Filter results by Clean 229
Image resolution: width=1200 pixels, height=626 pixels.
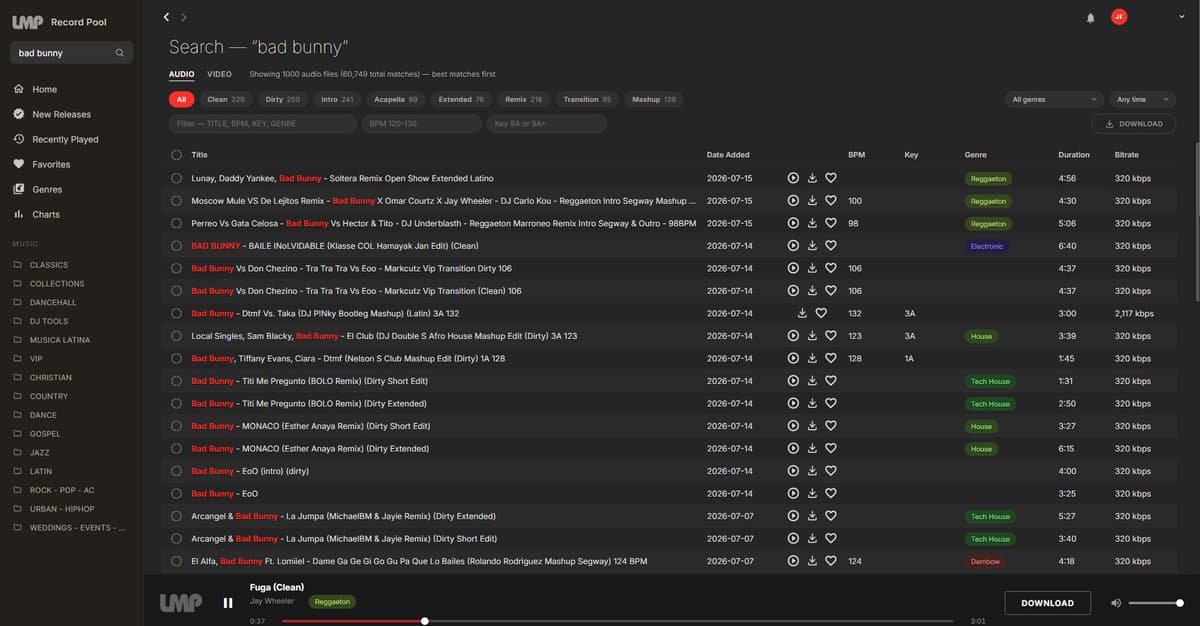coord(225,99)
